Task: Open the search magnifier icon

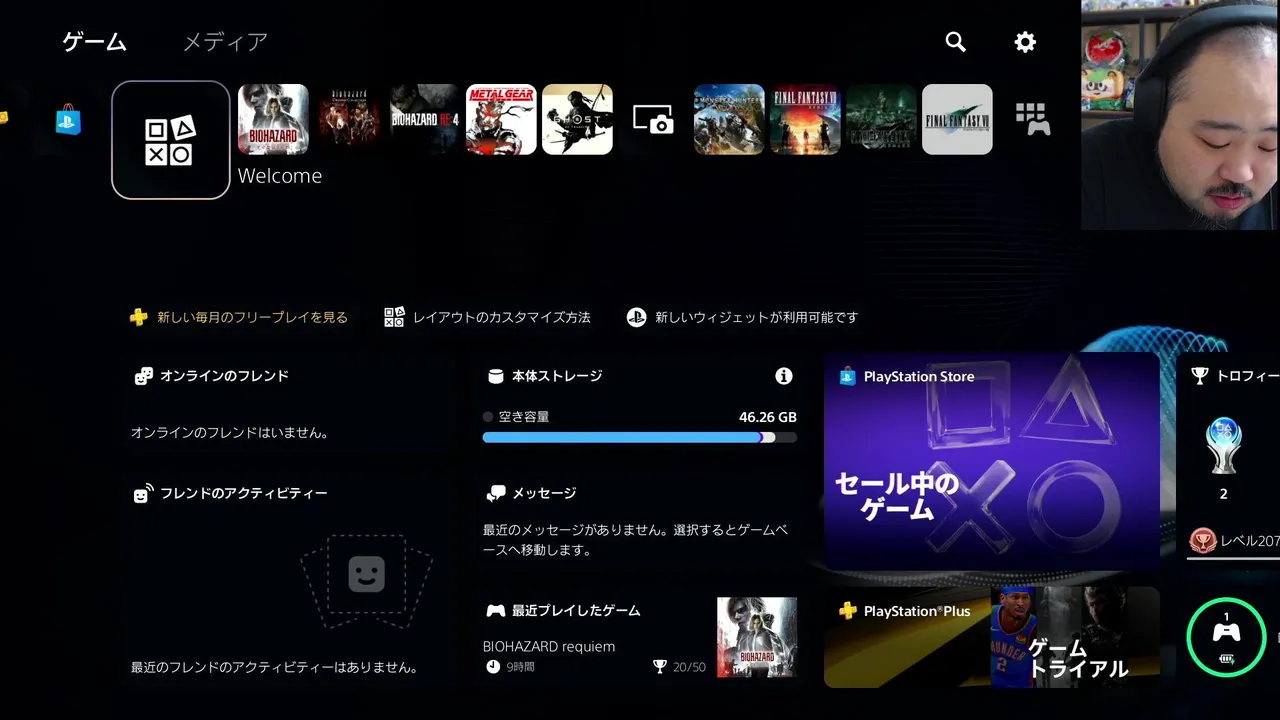Action: [956, 42]
